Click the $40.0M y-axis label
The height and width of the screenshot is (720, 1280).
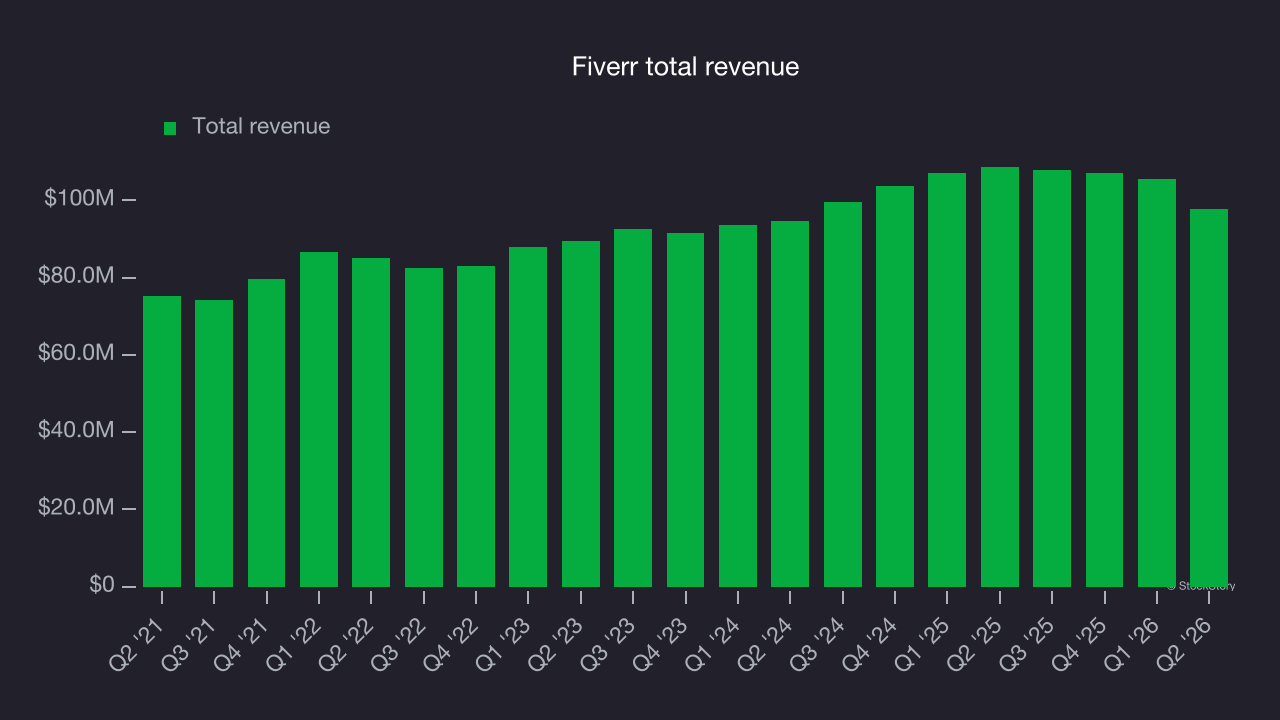[75, 430]
